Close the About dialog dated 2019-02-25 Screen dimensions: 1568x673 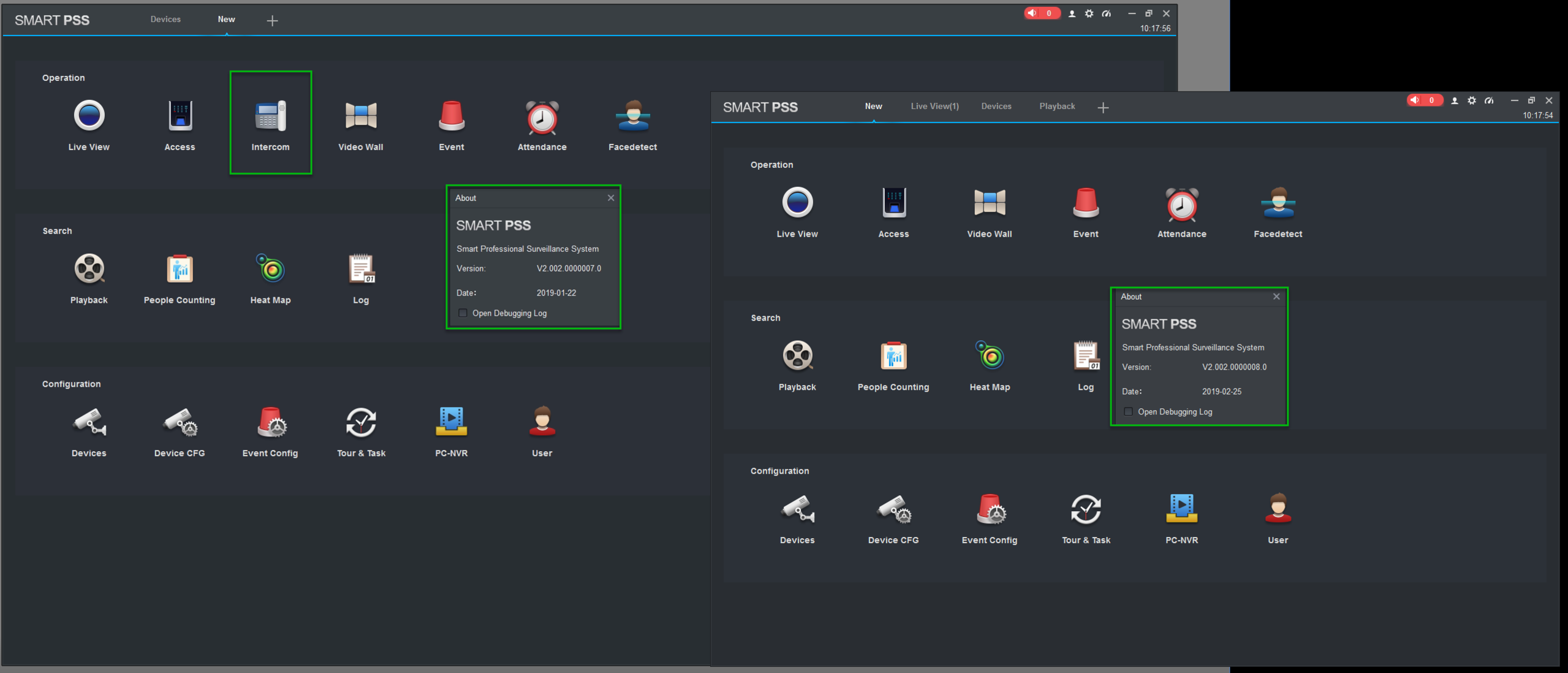click(1276, 297)
